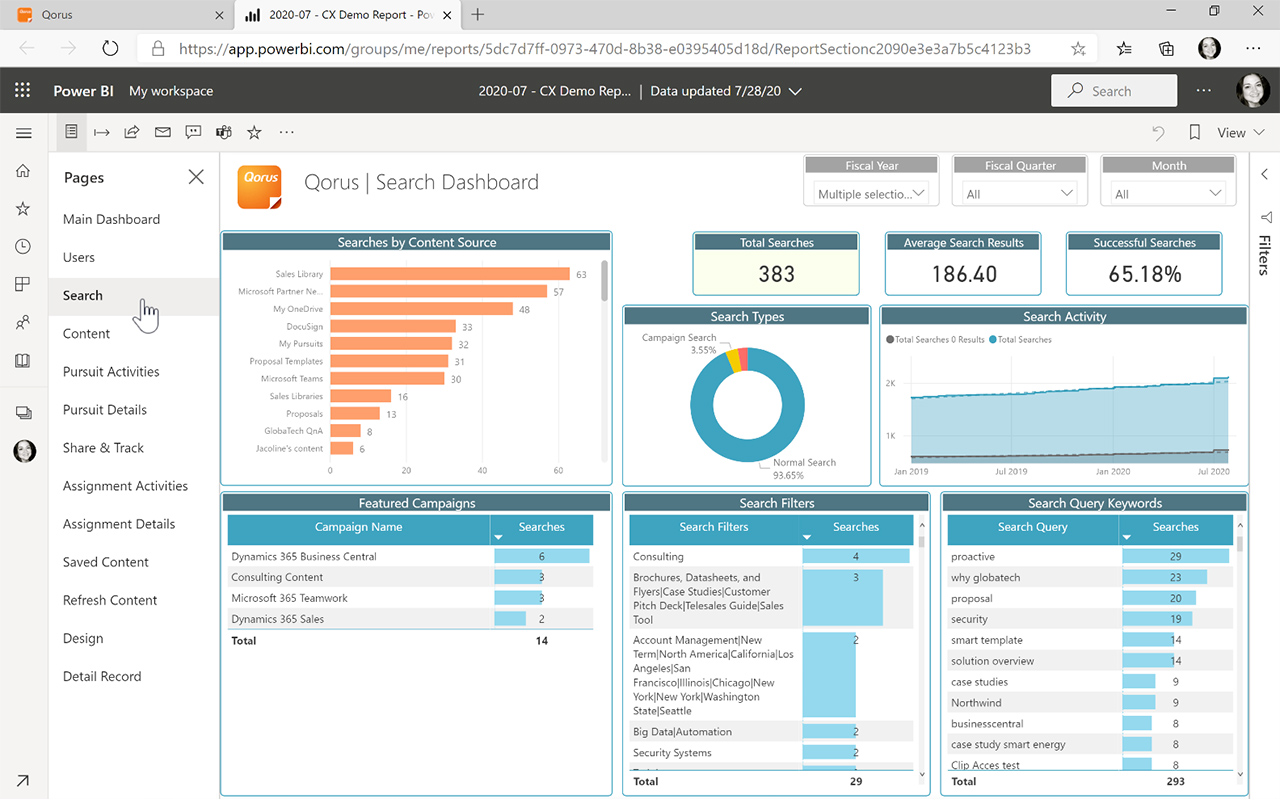The width and height of the screenshot is (1280, 800).
Task: Go to Home in left rail
Action: click(x=23, y=171)
